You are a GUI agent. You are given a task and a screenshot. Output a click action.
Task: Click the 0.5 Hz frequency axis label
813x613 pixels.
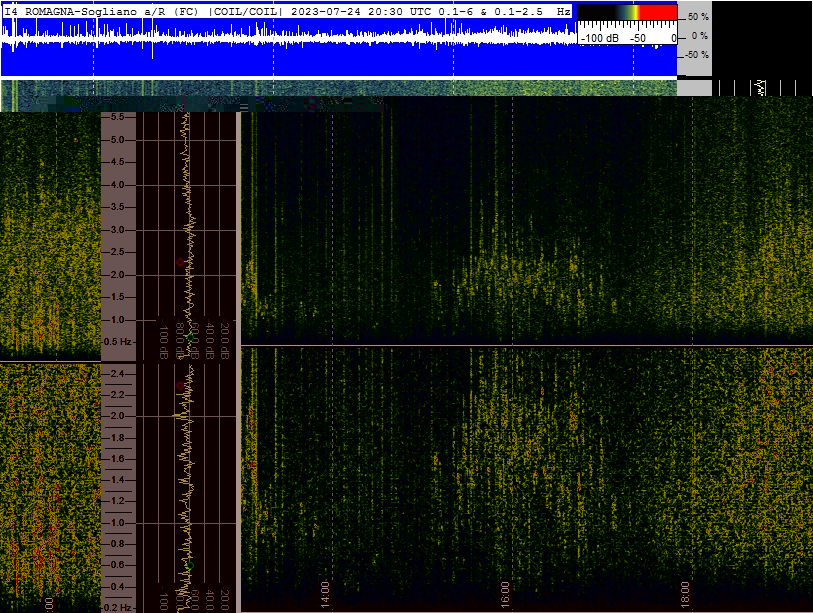[x=118, y=342]
